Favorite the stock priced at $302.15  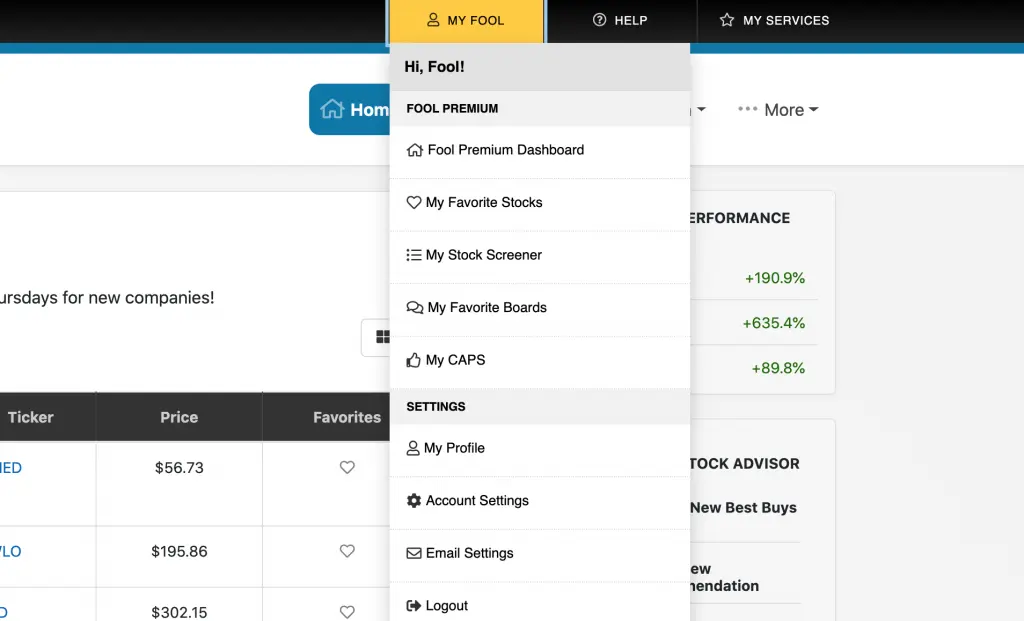(x=347, y=612)
